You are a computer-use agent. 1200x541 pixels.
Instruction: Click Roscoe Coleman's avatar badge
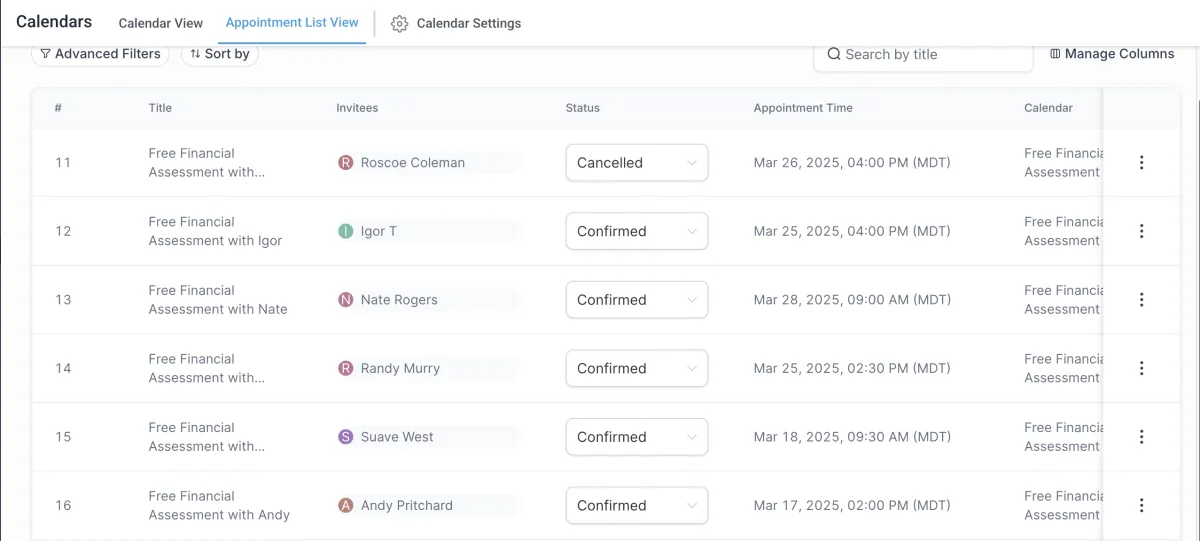[346, 163]
